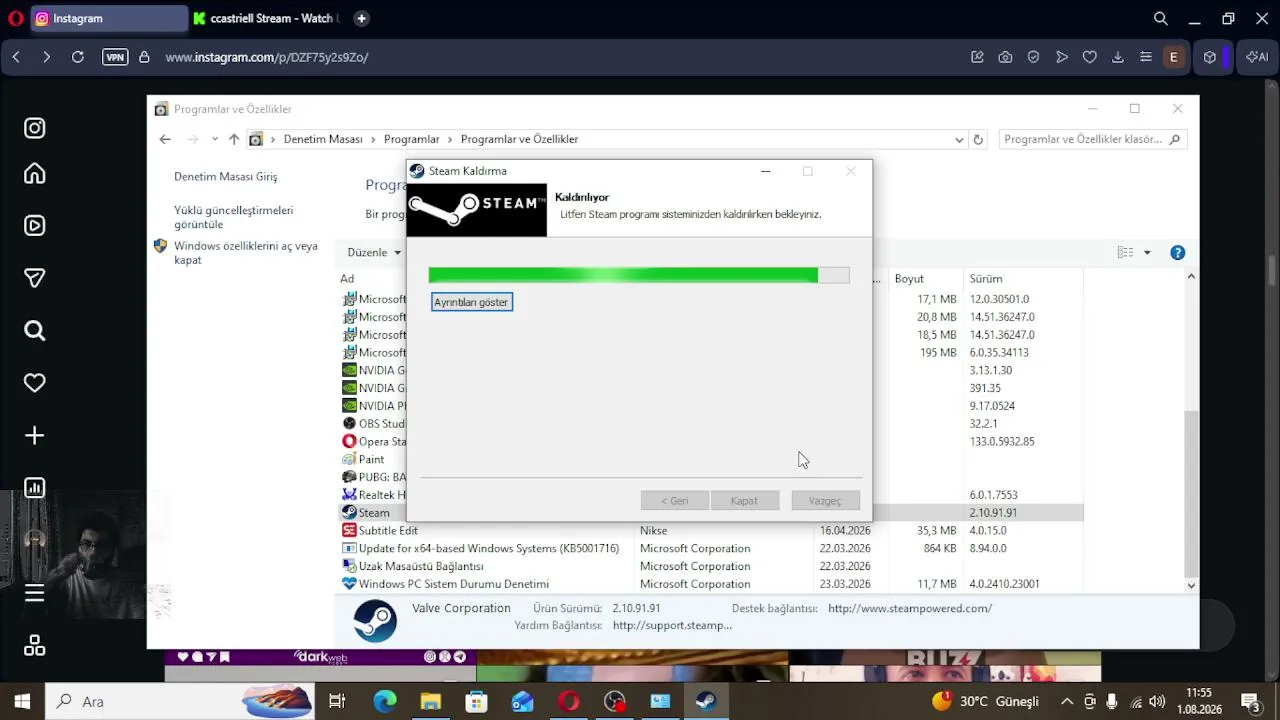The image size is (1280, 720).
Task: Click the Opera logo menu button
Action: [15, 18]
